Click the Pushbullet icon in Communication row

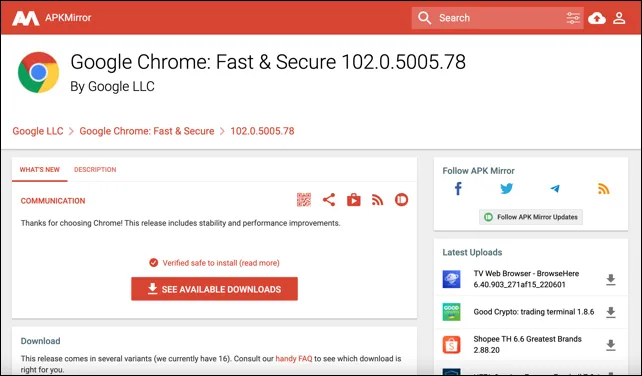tap(402, 199)
